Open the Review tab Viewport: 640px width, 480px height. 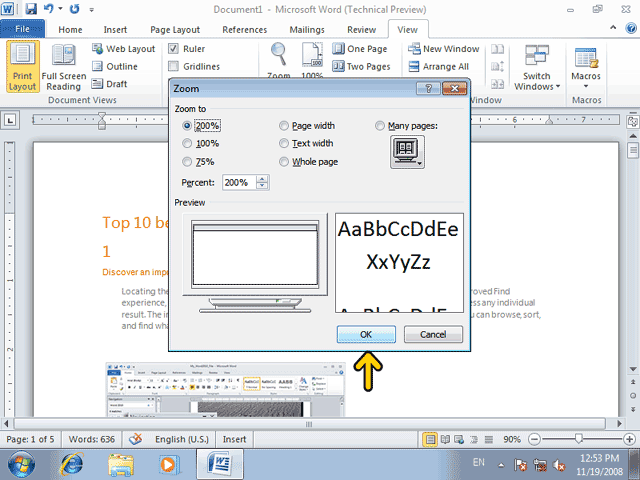click(362, 30)
